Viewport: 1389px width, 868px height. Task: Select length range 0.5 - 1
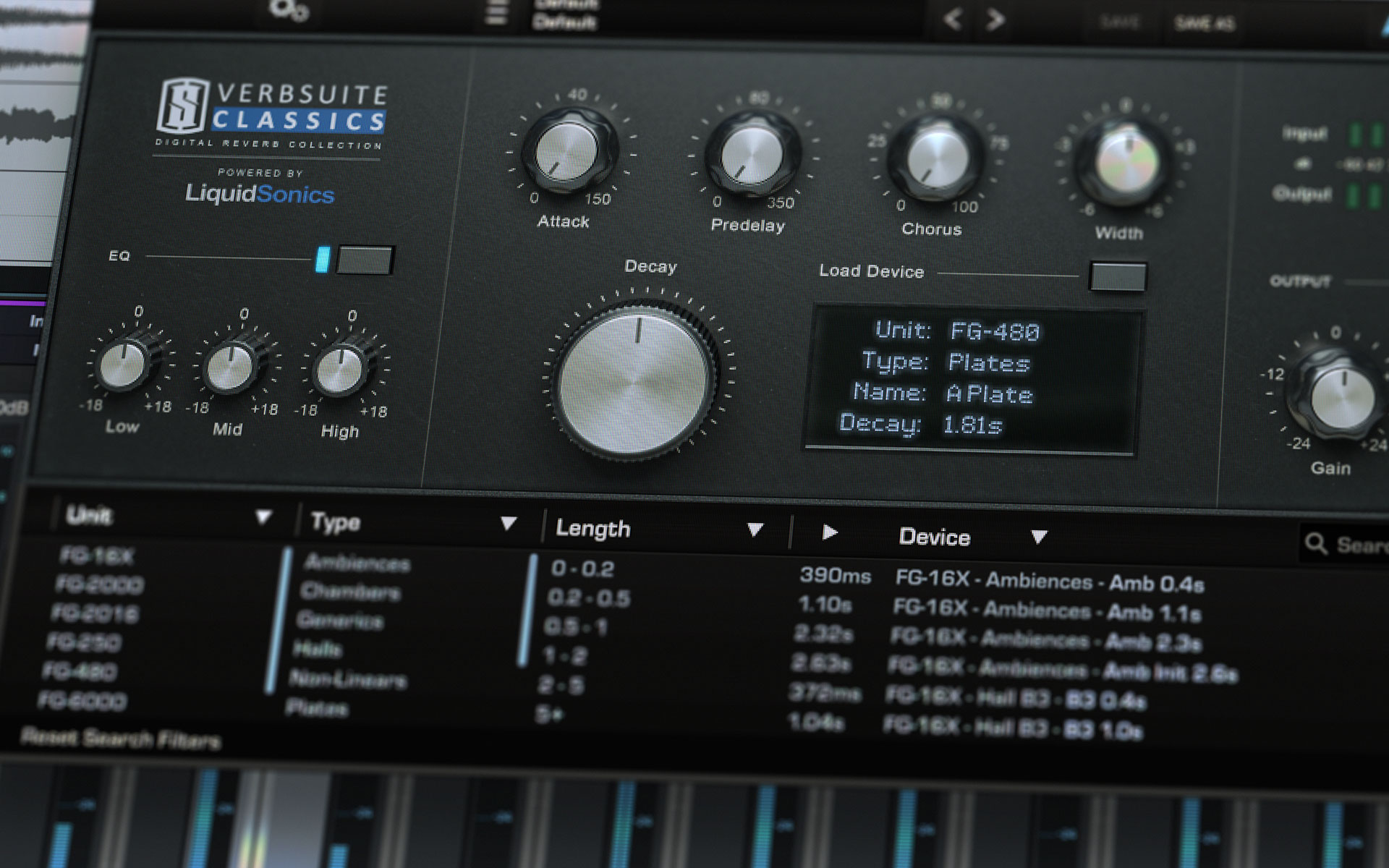(575, 627)
